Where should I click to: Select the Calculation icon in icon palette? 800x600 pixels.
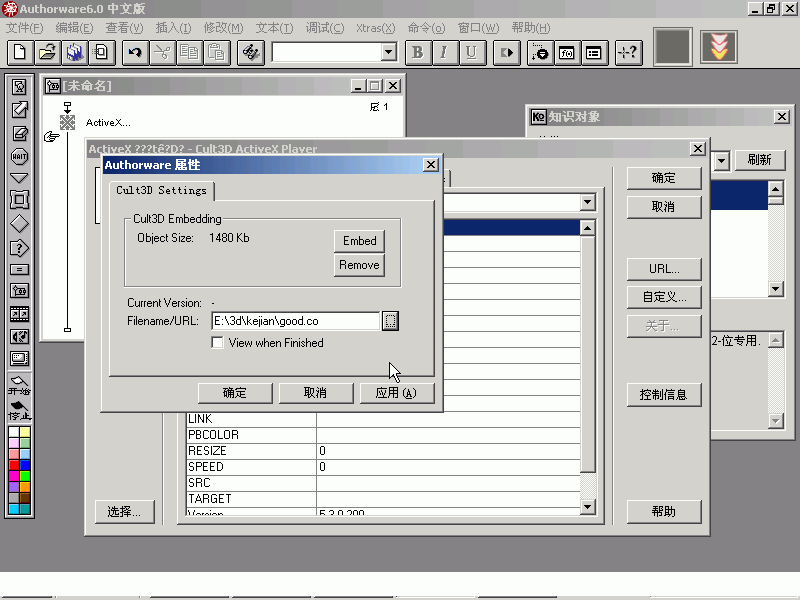[x=19, y=270]
